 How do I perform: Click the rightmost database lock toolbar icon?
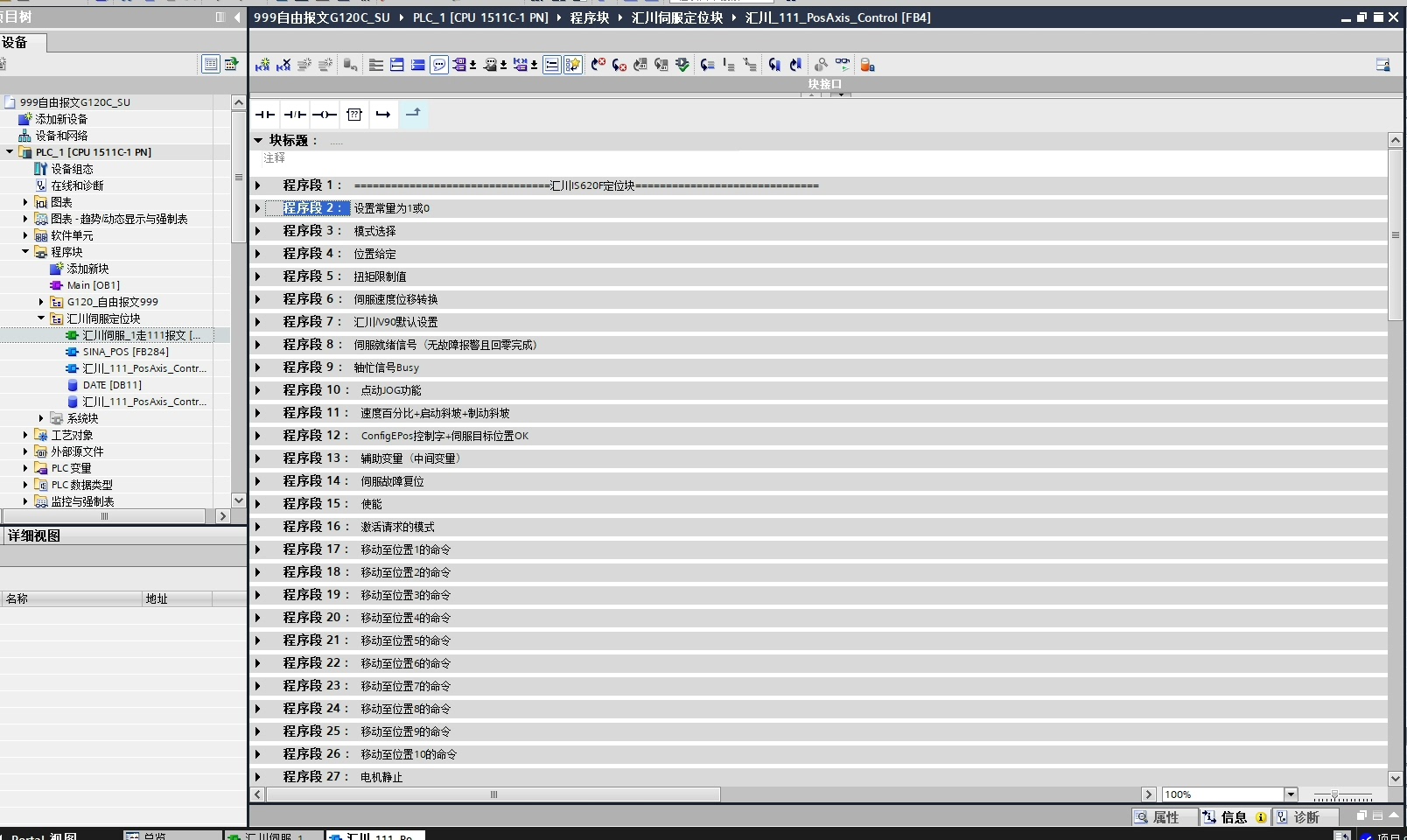(x=867, y=65)
